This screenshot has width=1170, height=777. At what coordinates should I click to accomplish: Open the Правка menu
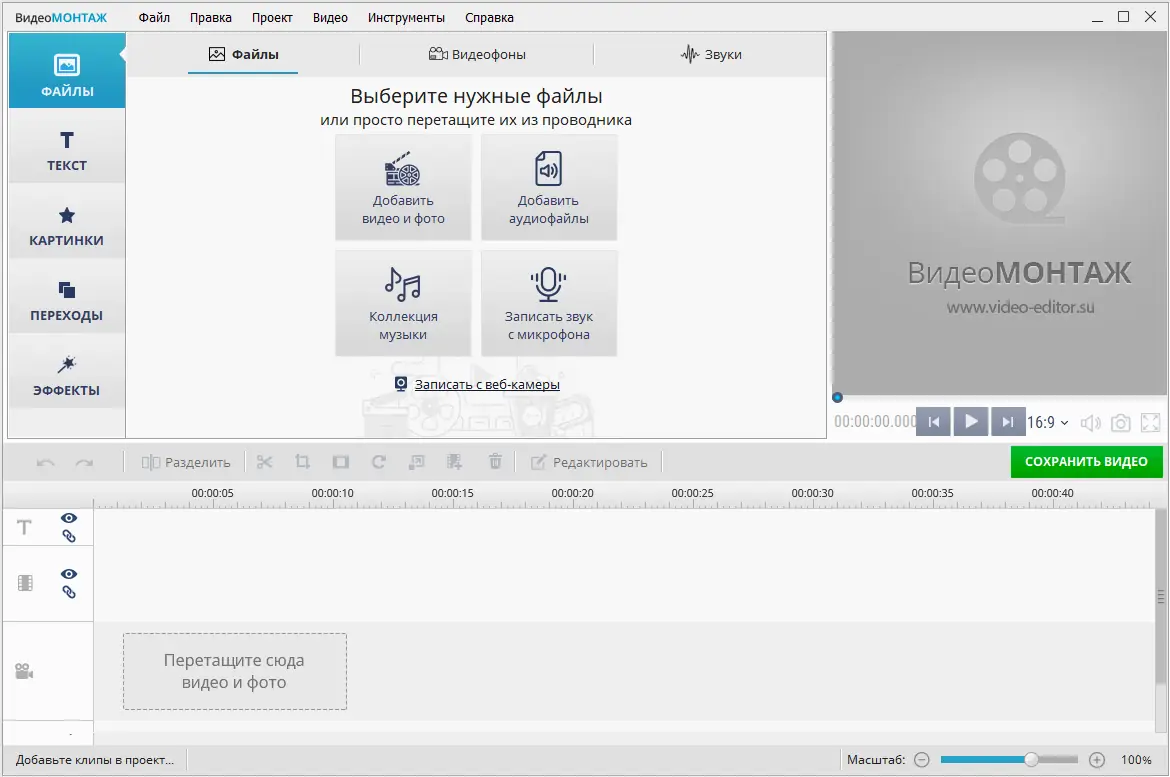(210, 17)
